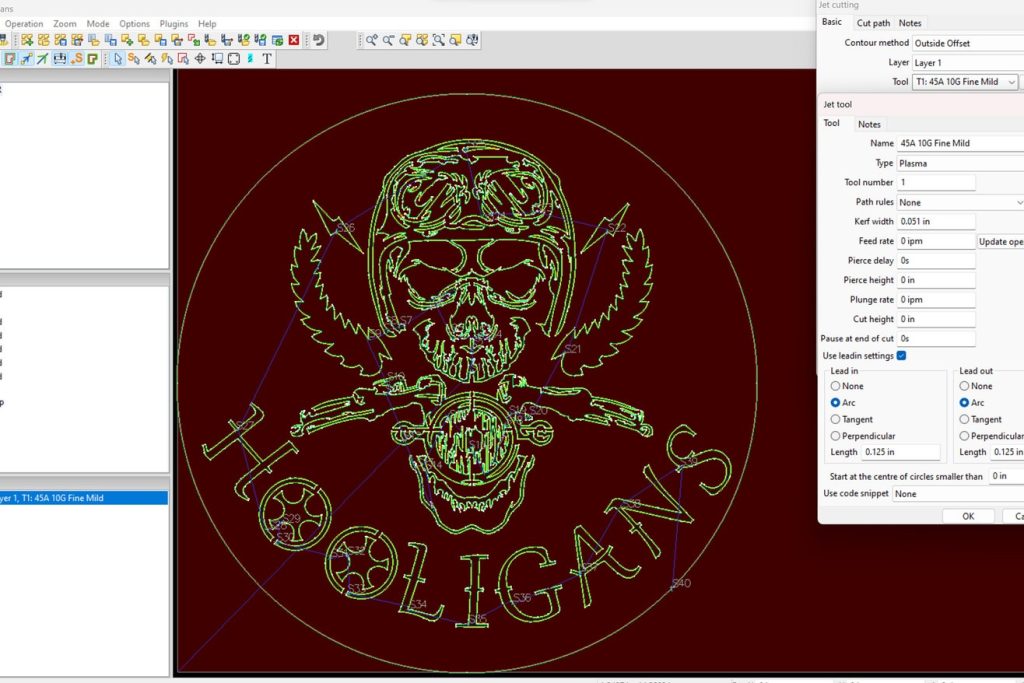Click the Kerf width input field
Viewport: 1024px width, 683px height.
(x=935, y=222)
